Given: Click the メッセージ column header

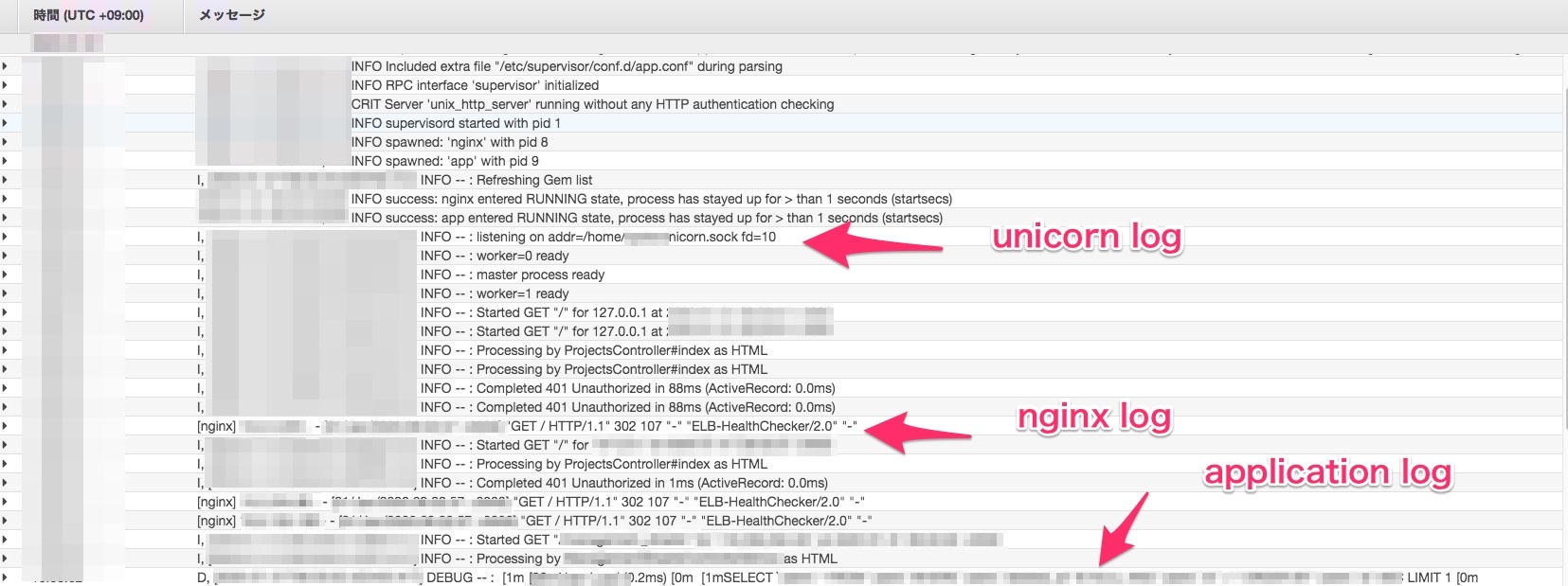Looking at the screenshot, I should [232, 15].
